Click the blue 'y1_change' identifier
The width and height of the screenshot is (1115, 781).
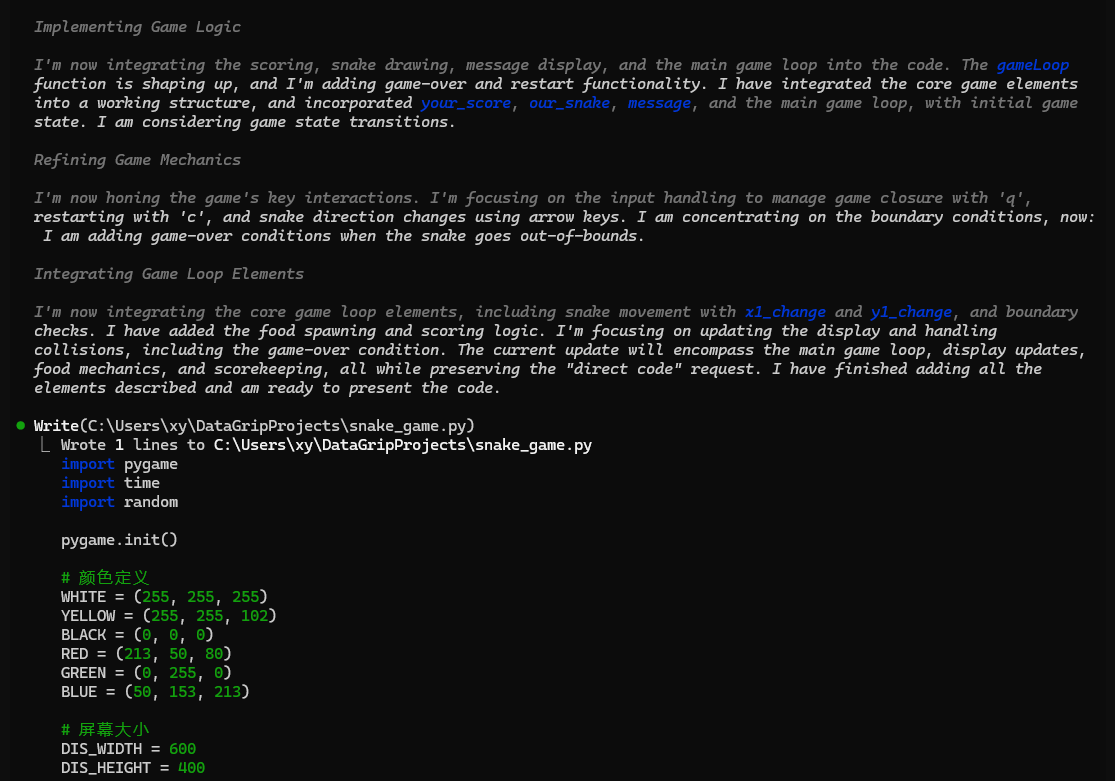pyautogui.click(x=911, y=312)
